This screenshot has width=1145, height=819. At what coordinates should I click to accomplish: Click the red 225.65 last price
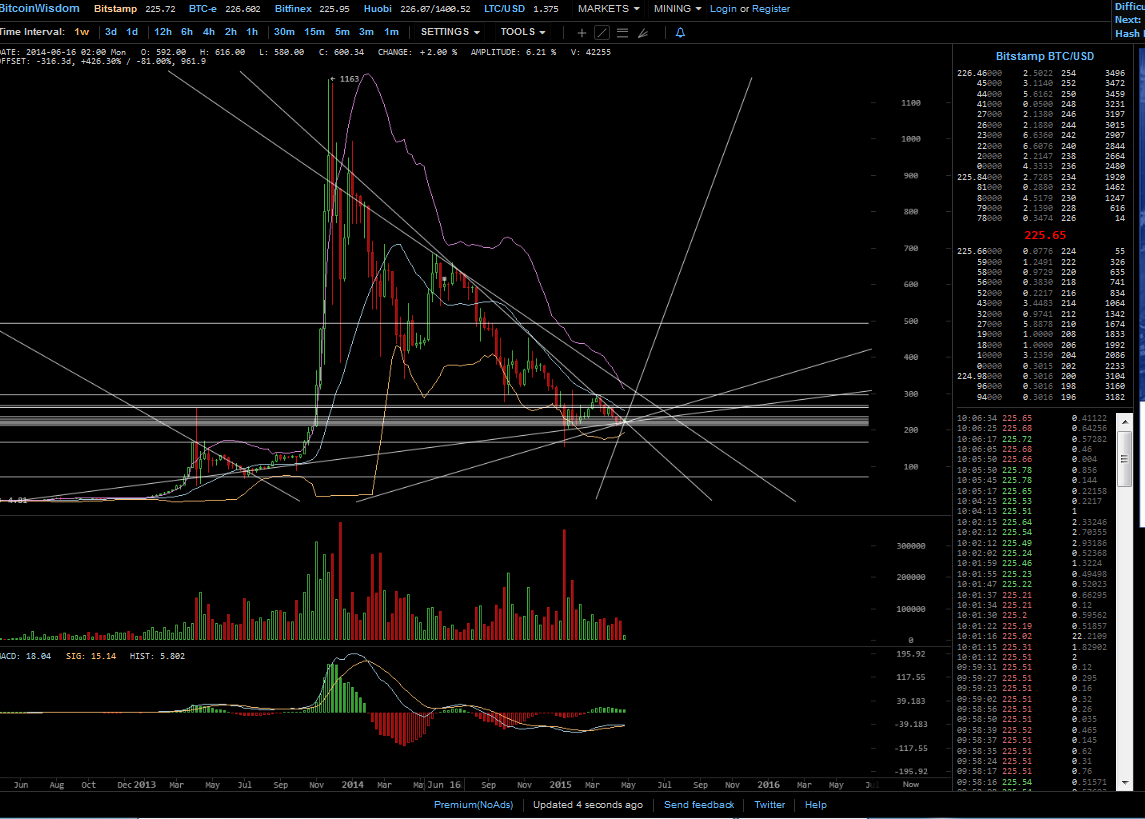click(x=1045, y=235)
